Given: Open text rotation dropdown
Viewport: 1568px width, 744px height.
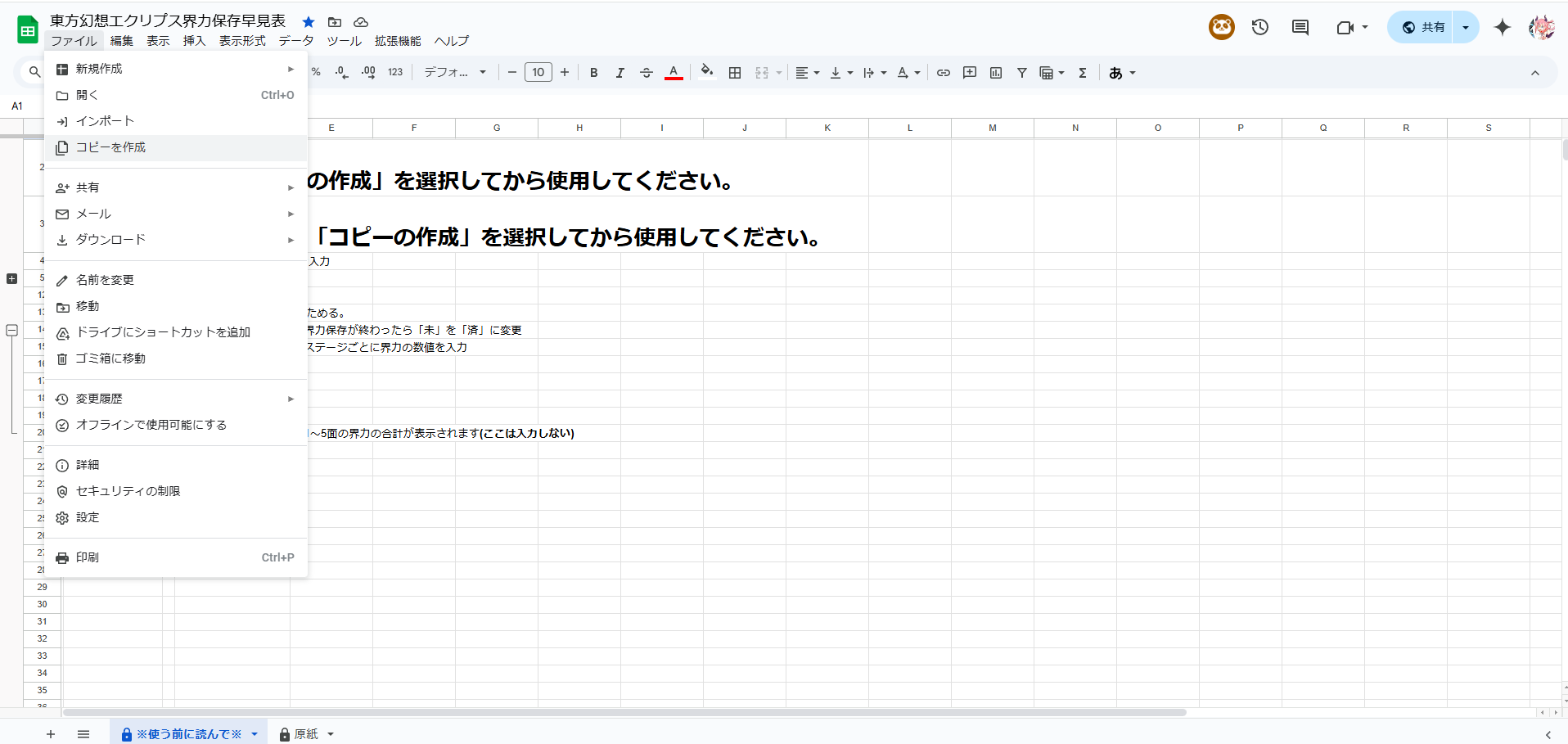Looking at the screenshot, I should tap(908, 73).
